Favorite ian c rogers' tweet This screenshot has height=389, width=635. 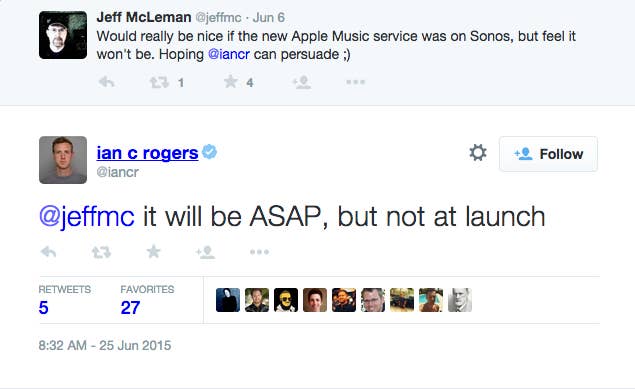(153, 252)
